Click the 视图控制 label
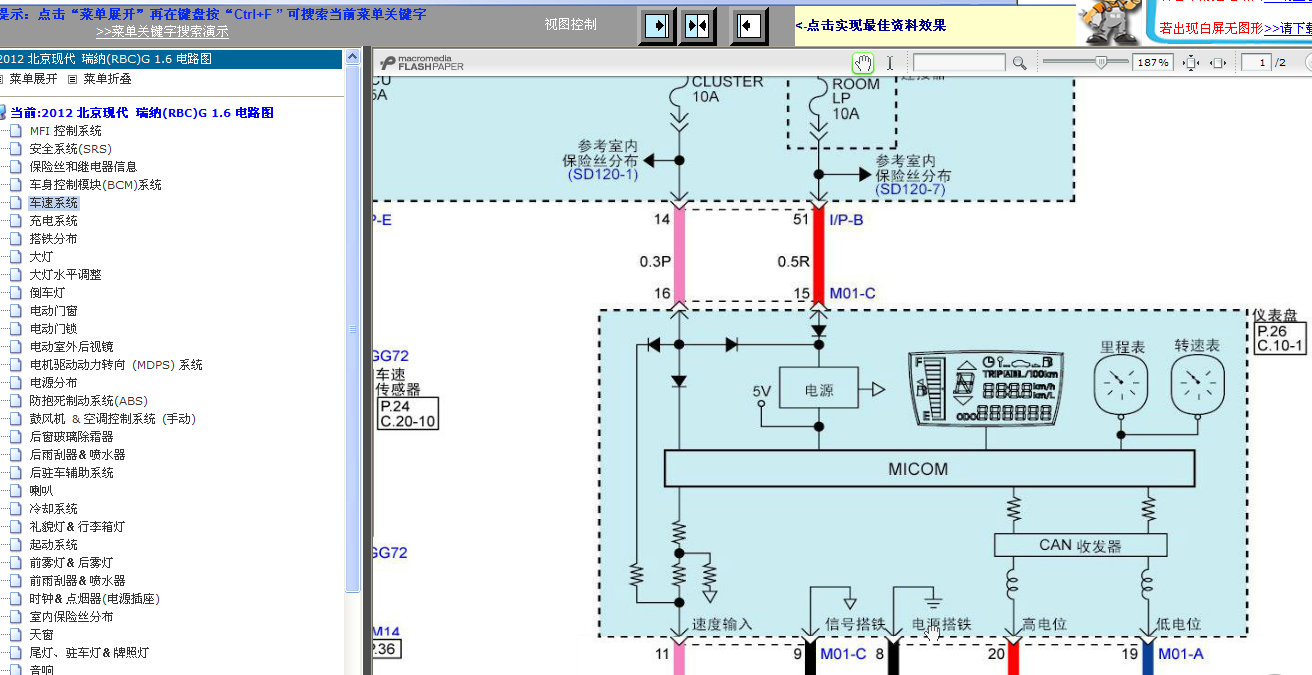 coord(571,24)
